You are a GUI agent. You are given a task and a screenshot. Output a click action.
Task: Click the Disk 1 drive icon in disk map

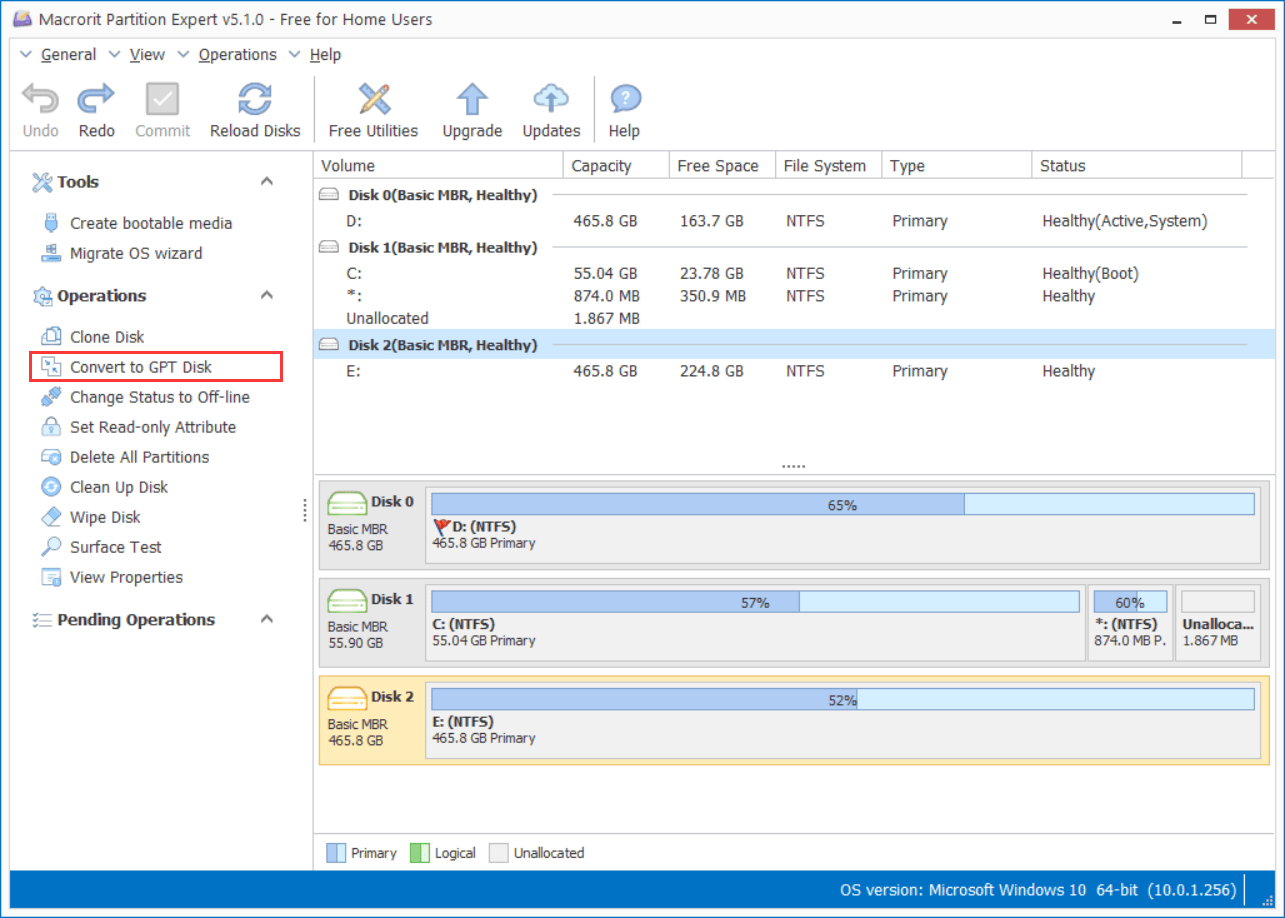point(347,600)
